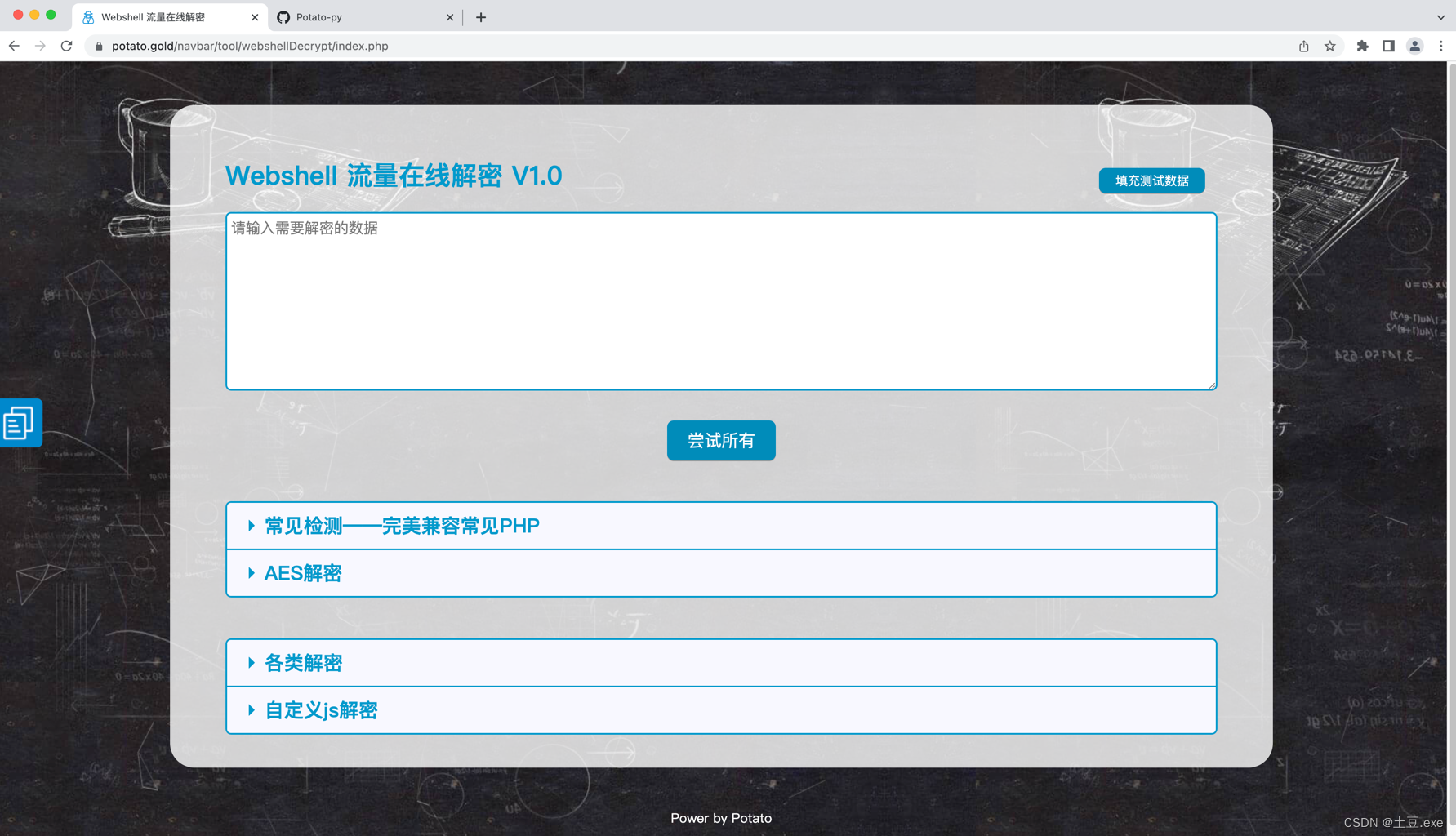The height and width of the screenshot is (836, 1456).
Task: Click the resize handle of the textarea
Action: pyautogui.click(x=1212, y=385)
